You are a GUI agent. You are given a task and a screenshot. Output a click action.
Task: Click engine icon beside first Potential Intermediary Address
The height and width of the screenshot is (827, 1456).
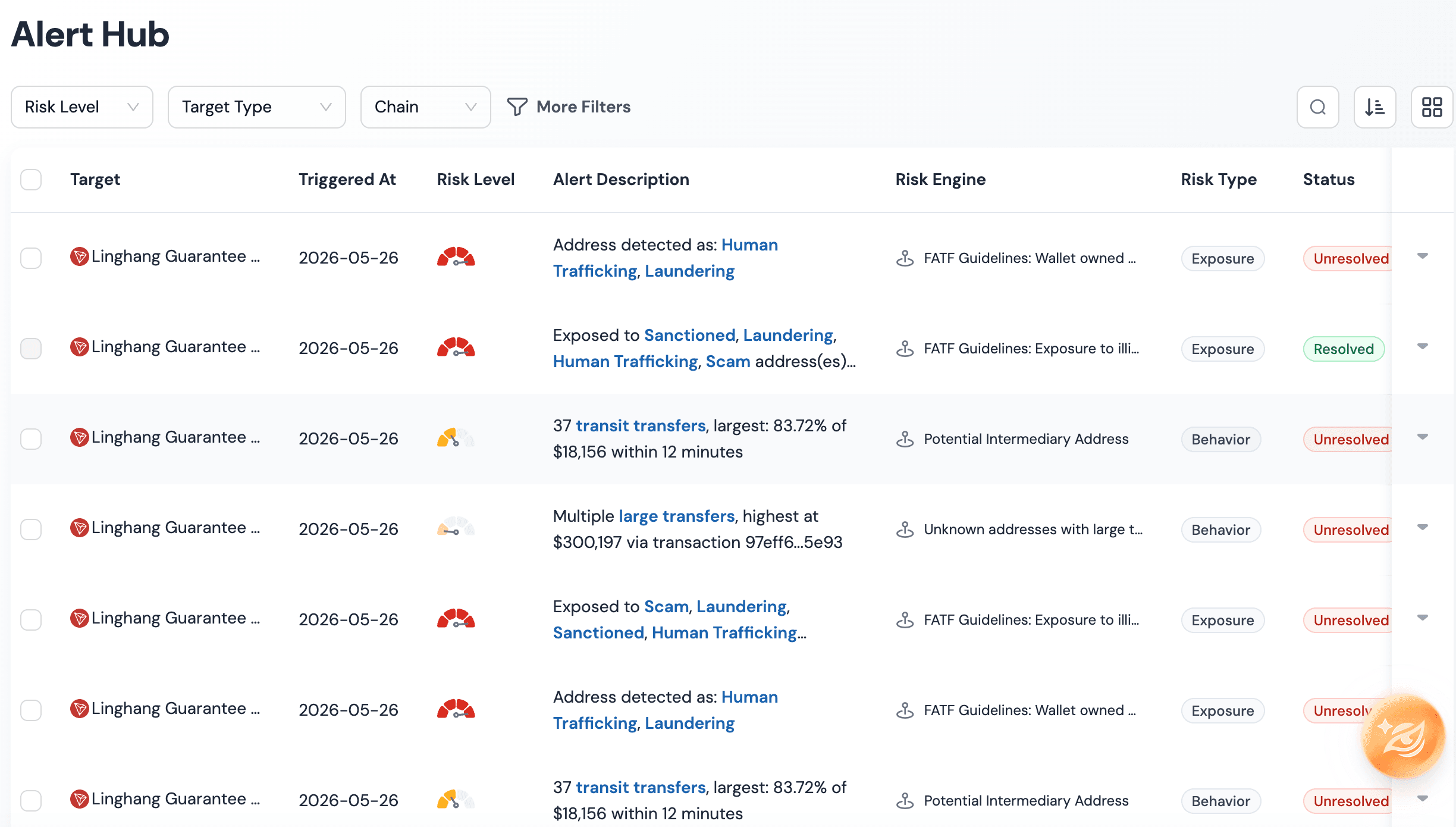[905, 439]
